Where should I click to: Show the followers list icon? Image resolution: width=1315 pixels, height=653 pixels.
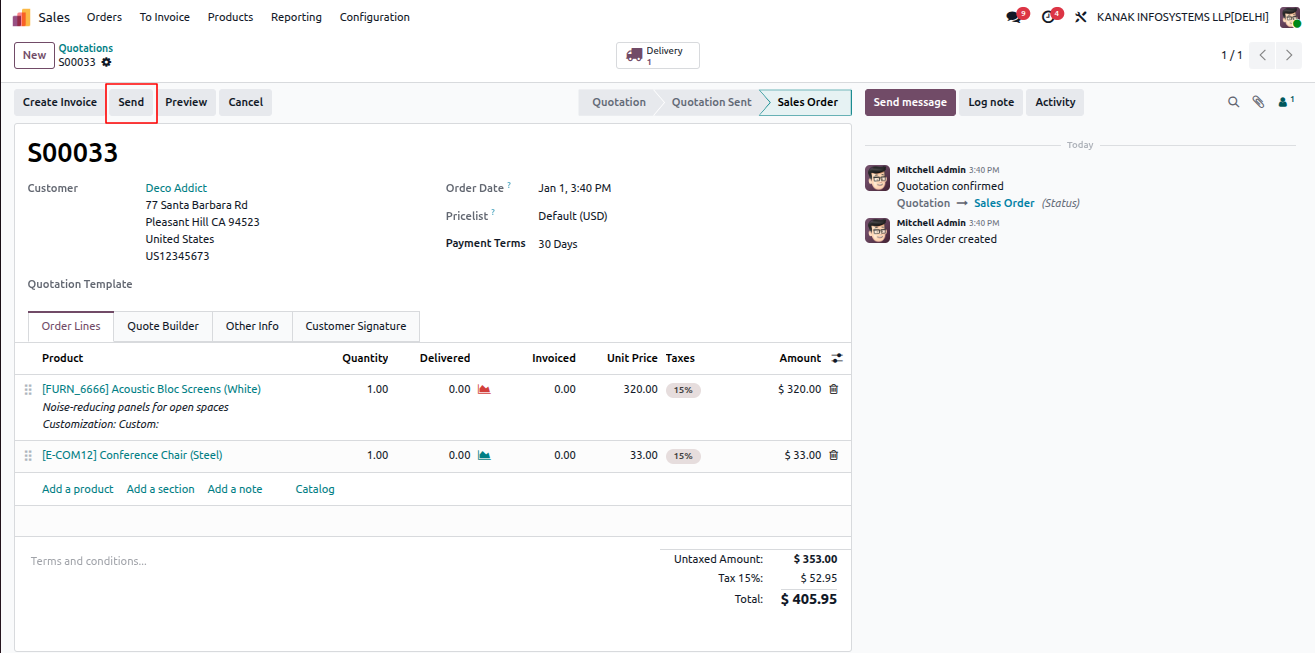pyautogui.click(x=1286, y=102)
